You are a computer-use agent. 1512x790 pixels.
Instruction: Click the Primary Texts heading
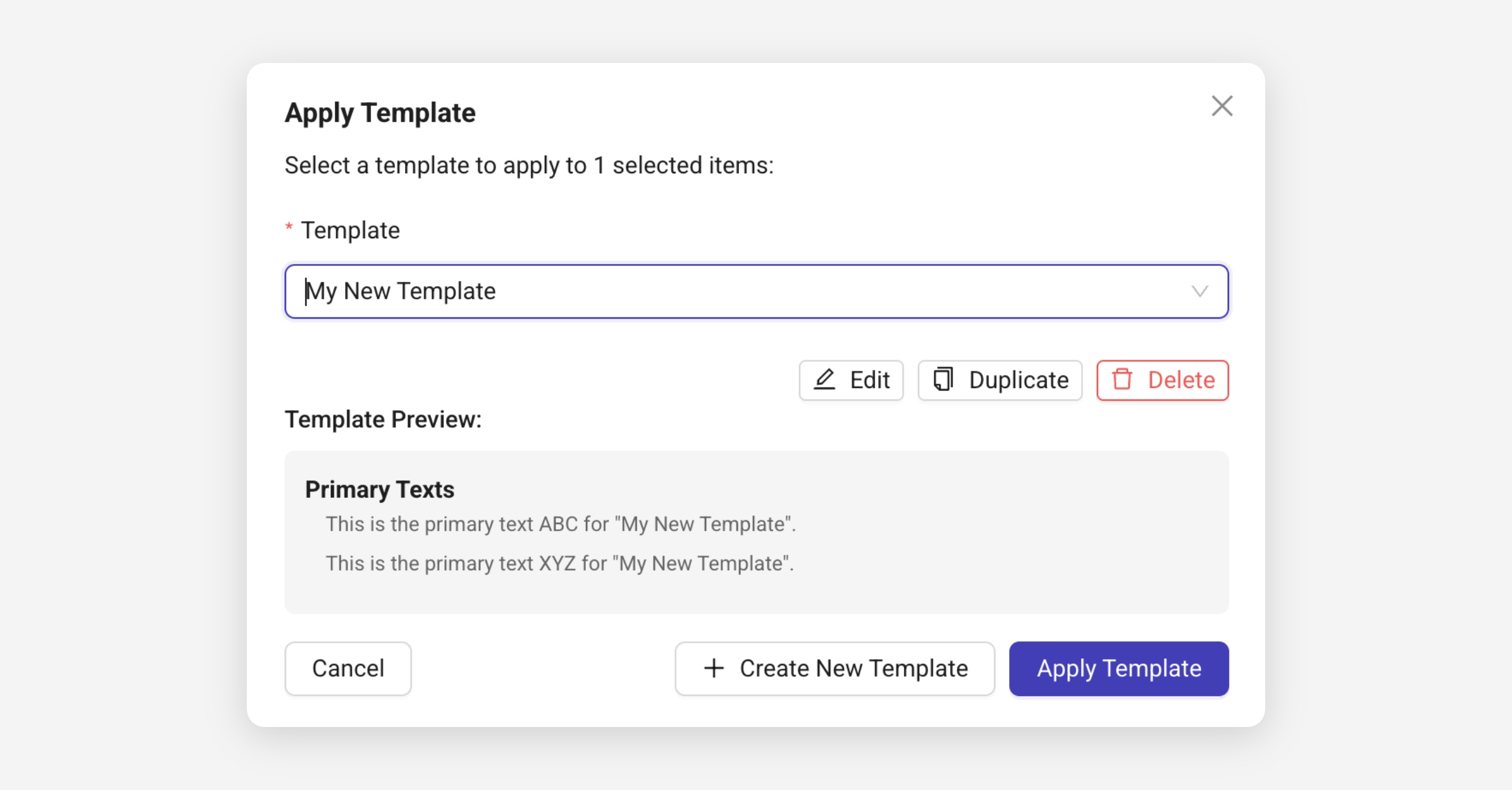click(x=379, y=489)
